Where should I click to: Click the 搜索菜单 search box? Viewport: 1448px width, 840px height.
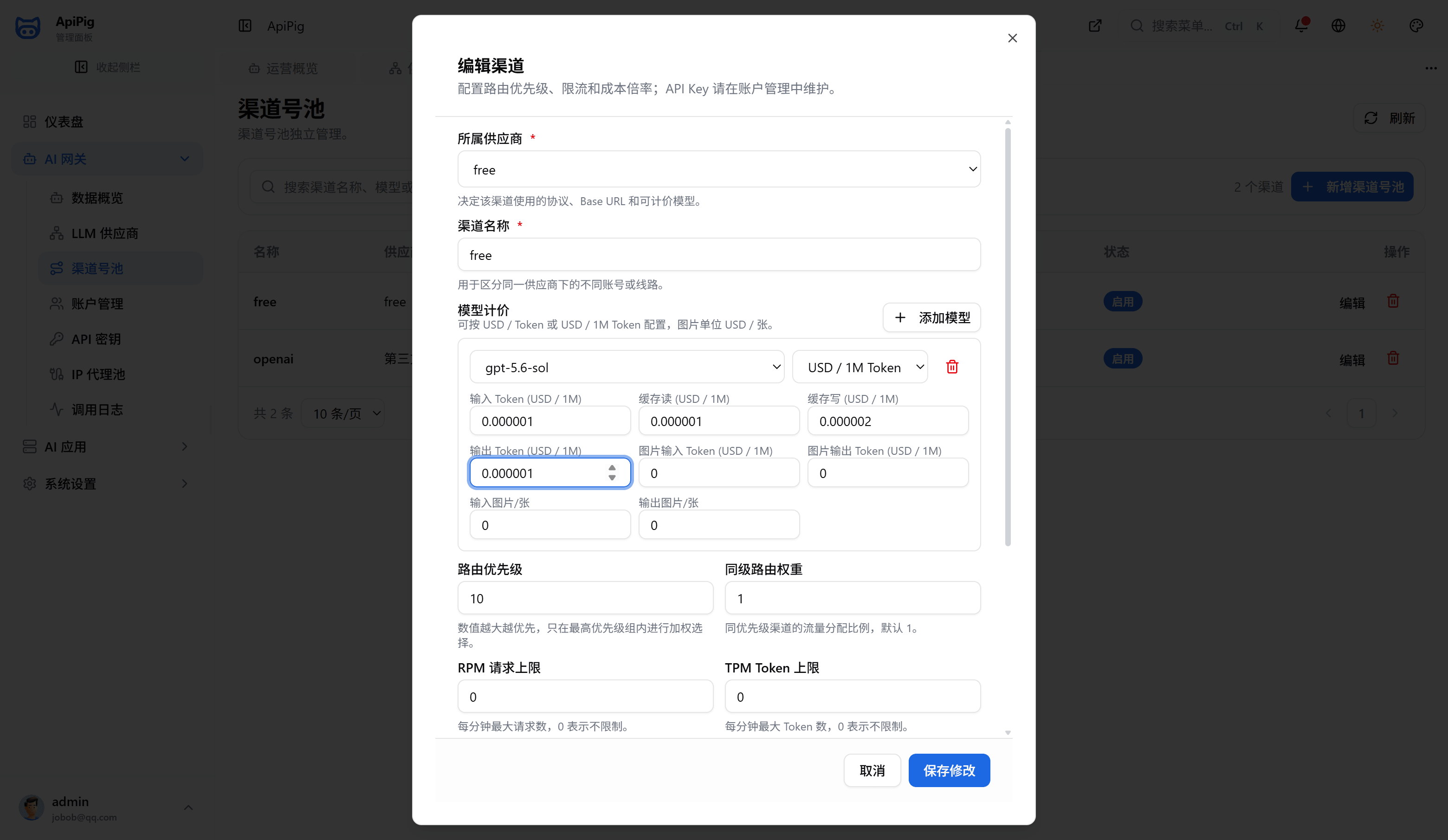[x=1197, y=25]
